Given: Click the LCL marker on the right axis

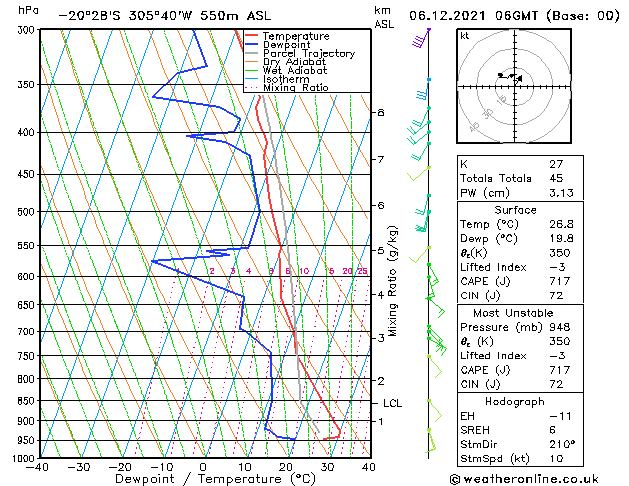Looking at the screenshot, I should coord(393,403).
